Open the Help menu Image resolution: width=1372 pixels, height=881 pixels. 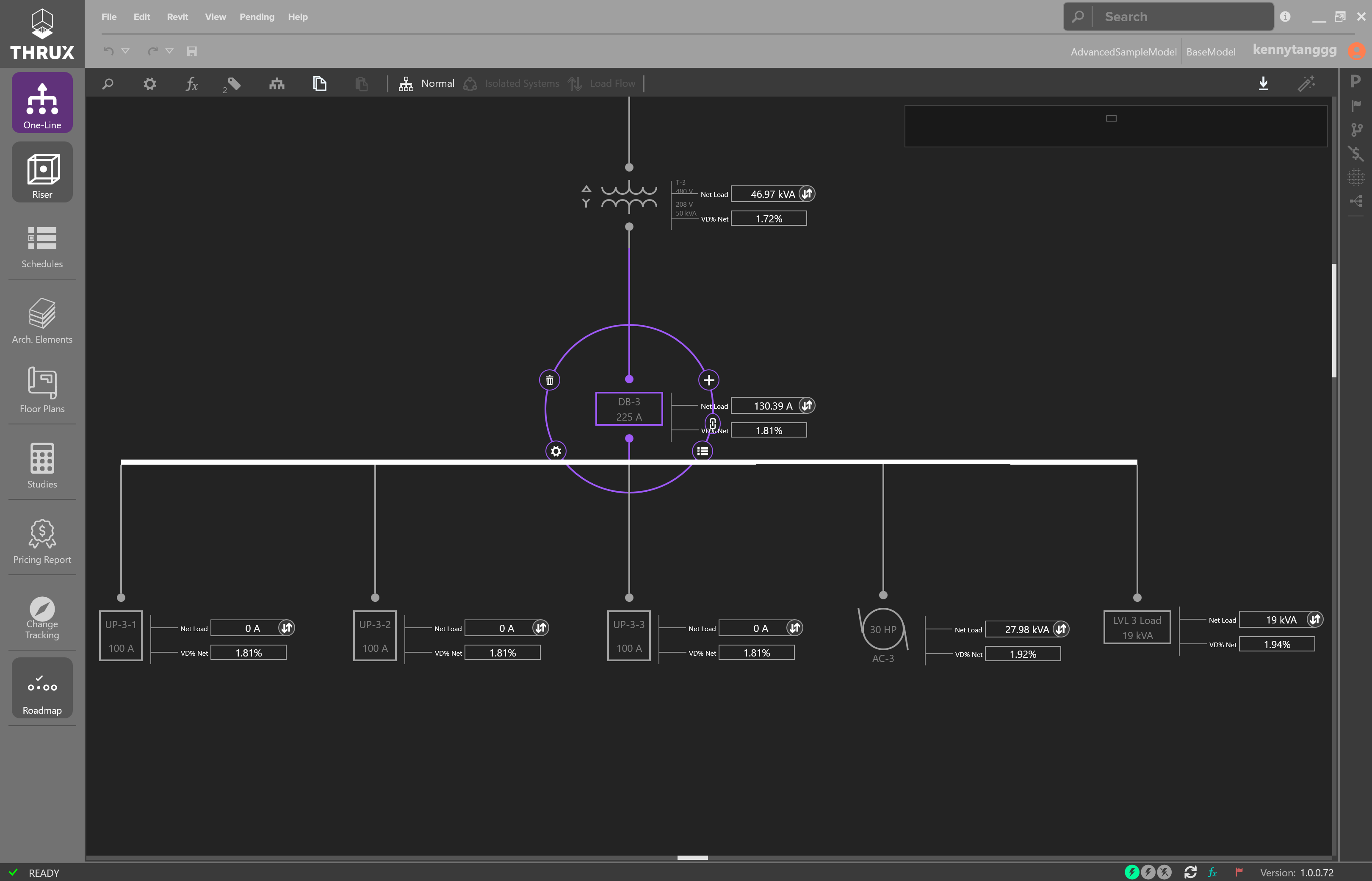coord(298,17)
